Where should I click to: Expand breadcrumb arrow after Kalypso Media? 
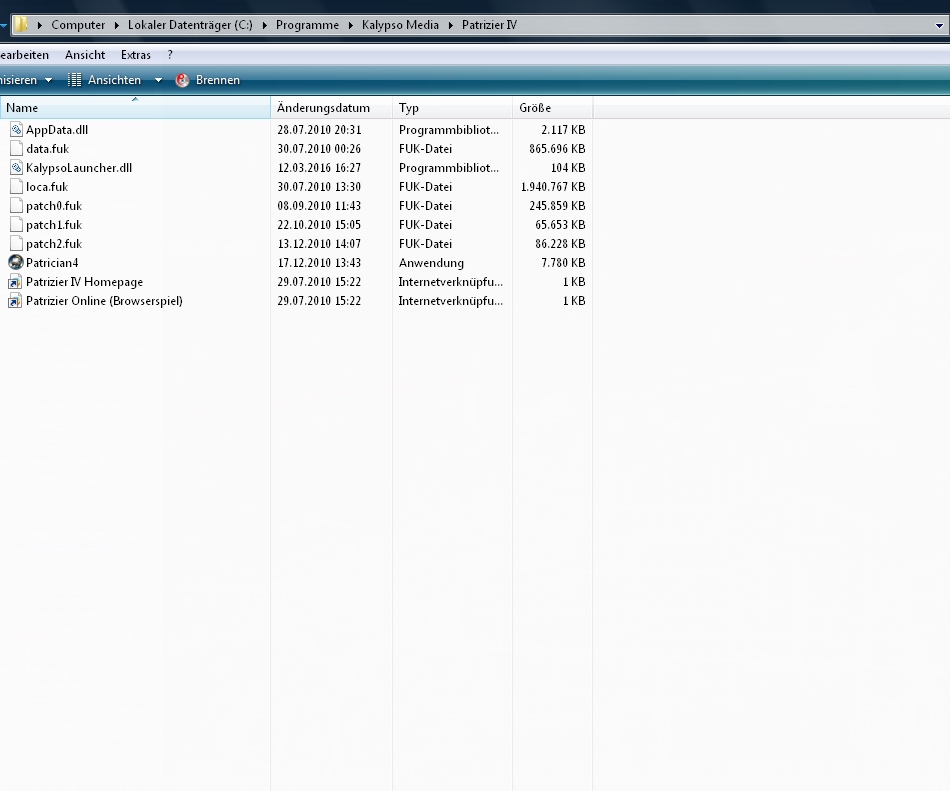451,25
